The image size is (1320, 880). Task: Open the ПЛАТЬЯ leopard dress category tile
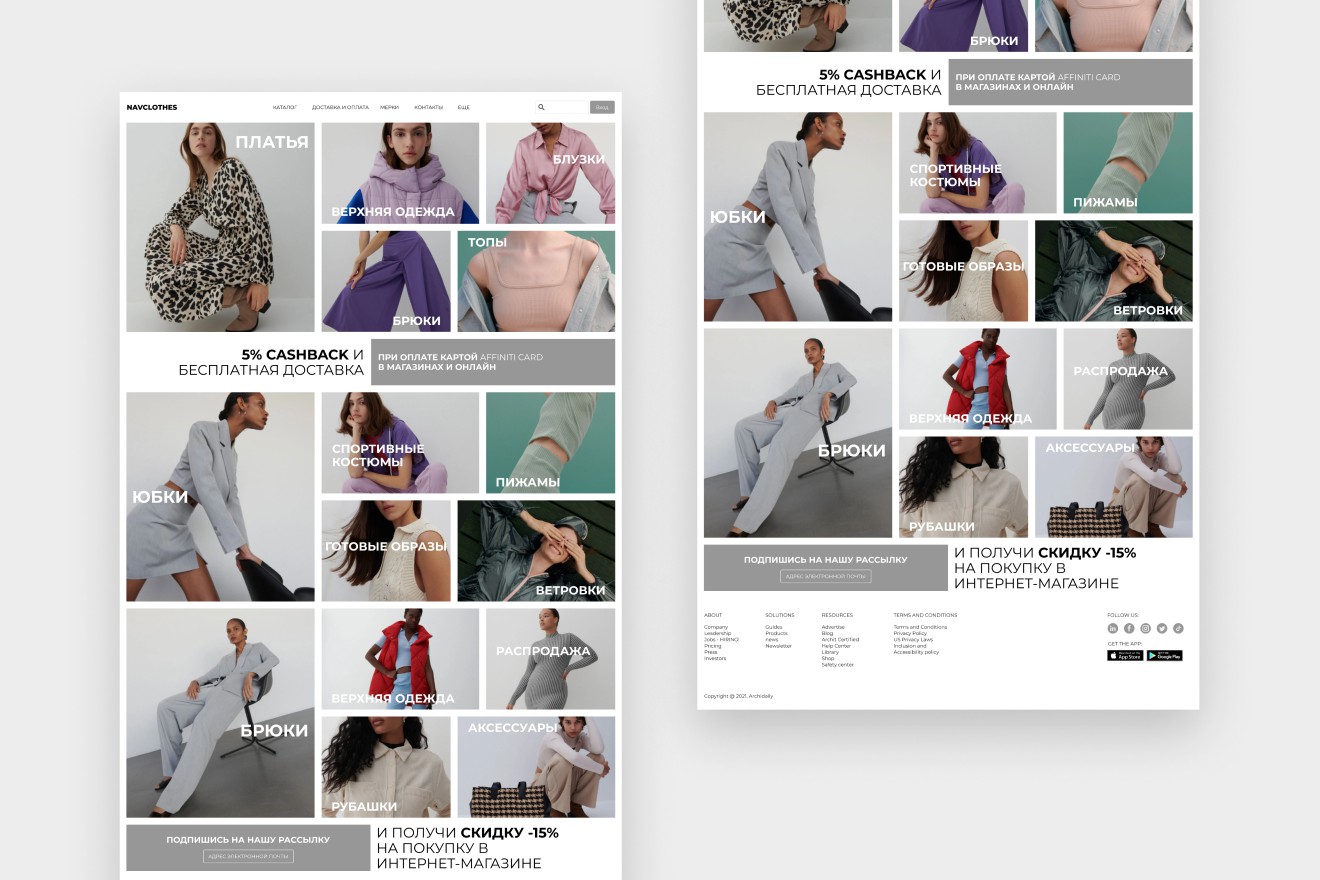(x=220, y=227)
